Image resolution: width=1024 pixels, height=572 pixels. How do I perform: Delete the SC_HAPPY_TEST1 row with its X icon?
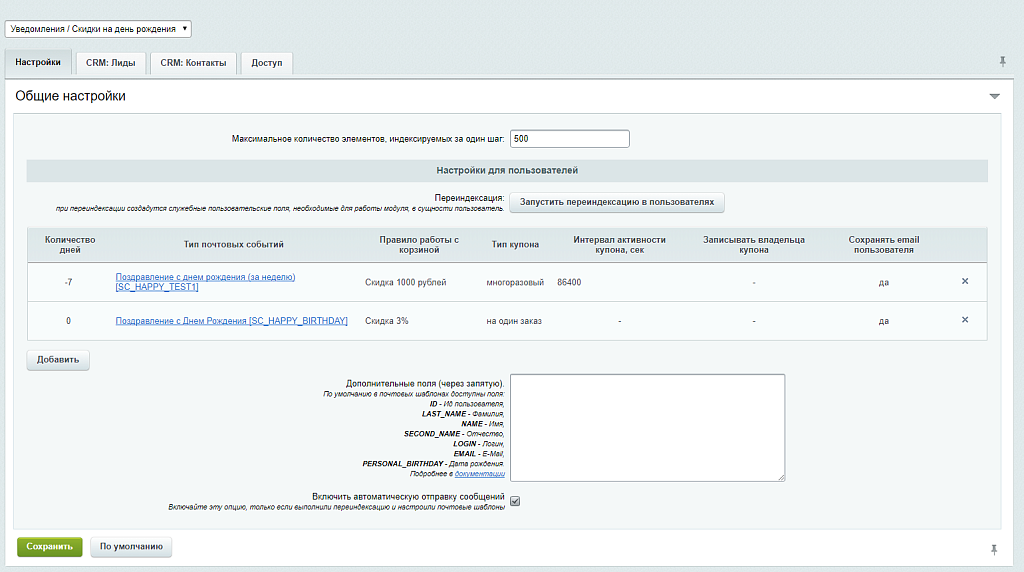tap(965, 281)
